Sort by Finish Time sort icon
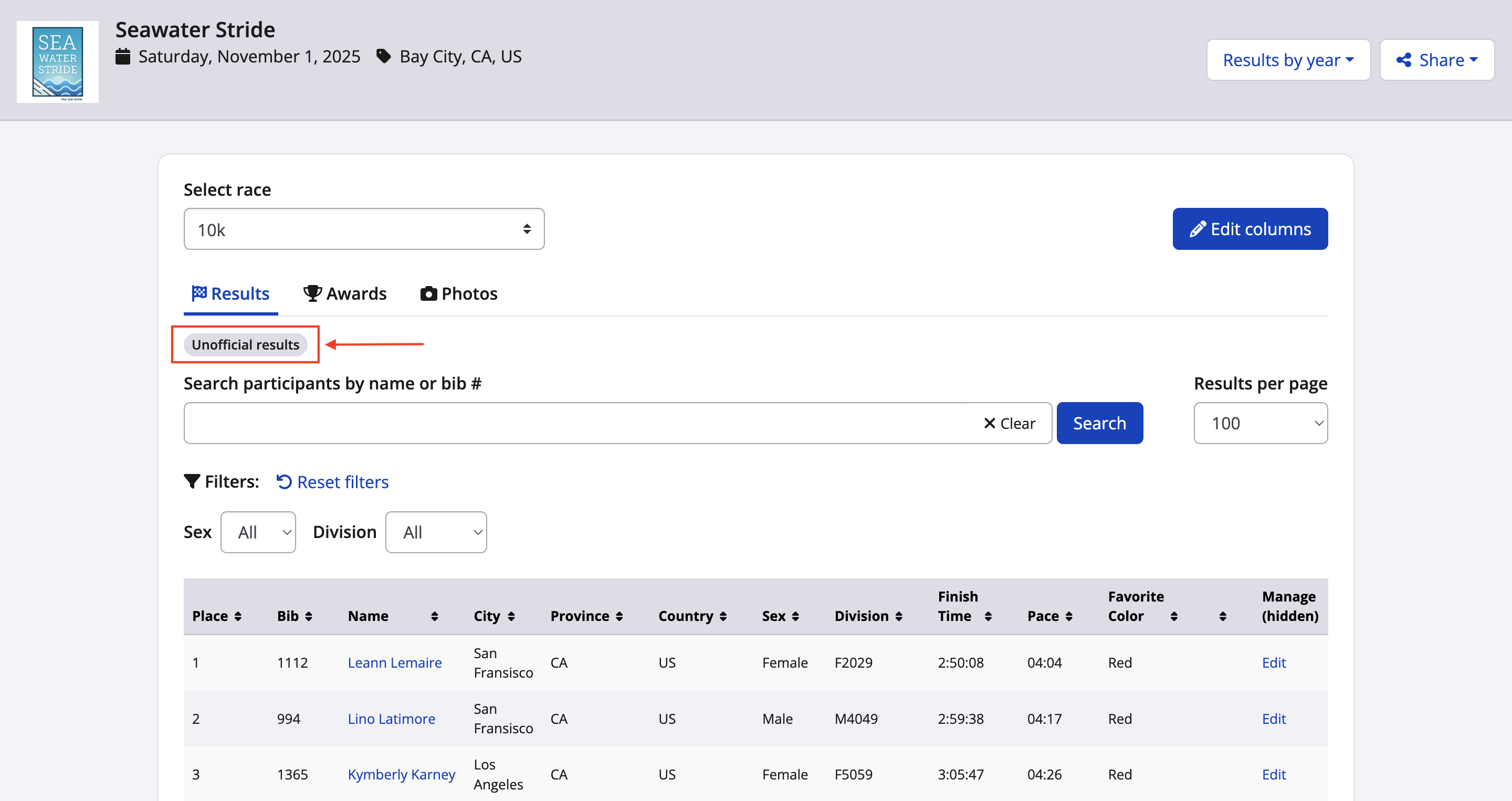1512x801 pixels. coord(988,616)
